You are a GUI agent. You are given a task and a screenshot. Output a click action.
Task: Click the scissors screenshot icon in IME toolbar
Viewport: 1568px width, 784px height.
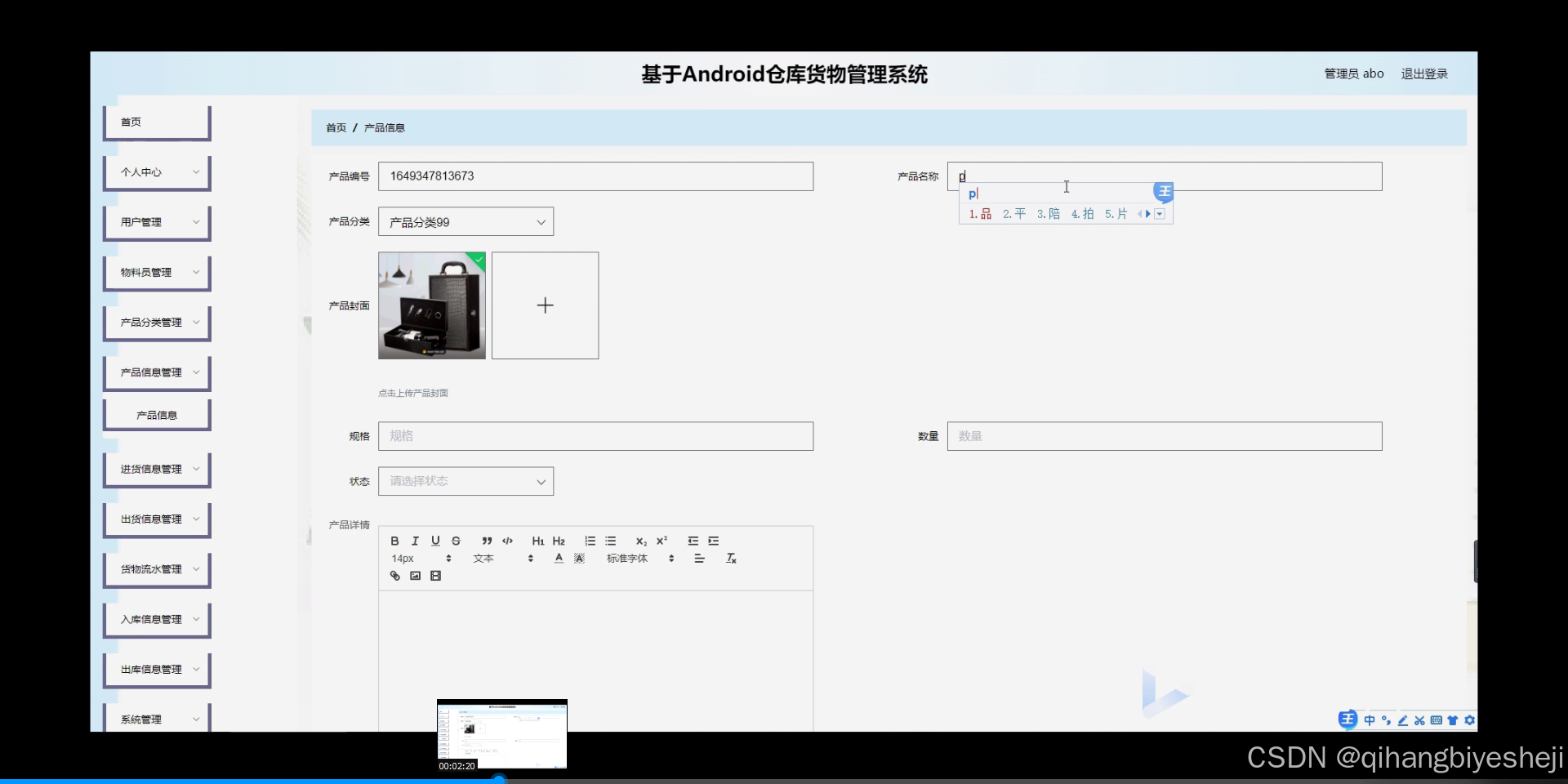1419,720
